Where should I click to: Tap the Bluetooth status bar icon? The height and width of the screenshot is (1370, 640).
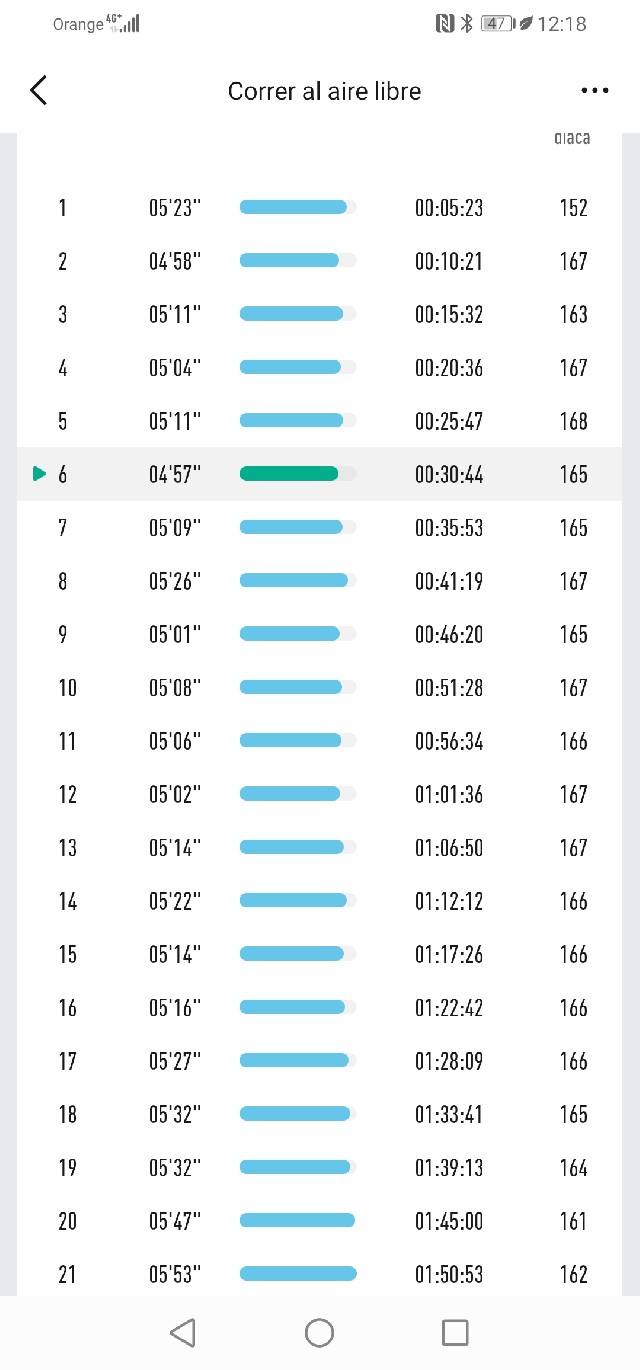tap(466, 23)
